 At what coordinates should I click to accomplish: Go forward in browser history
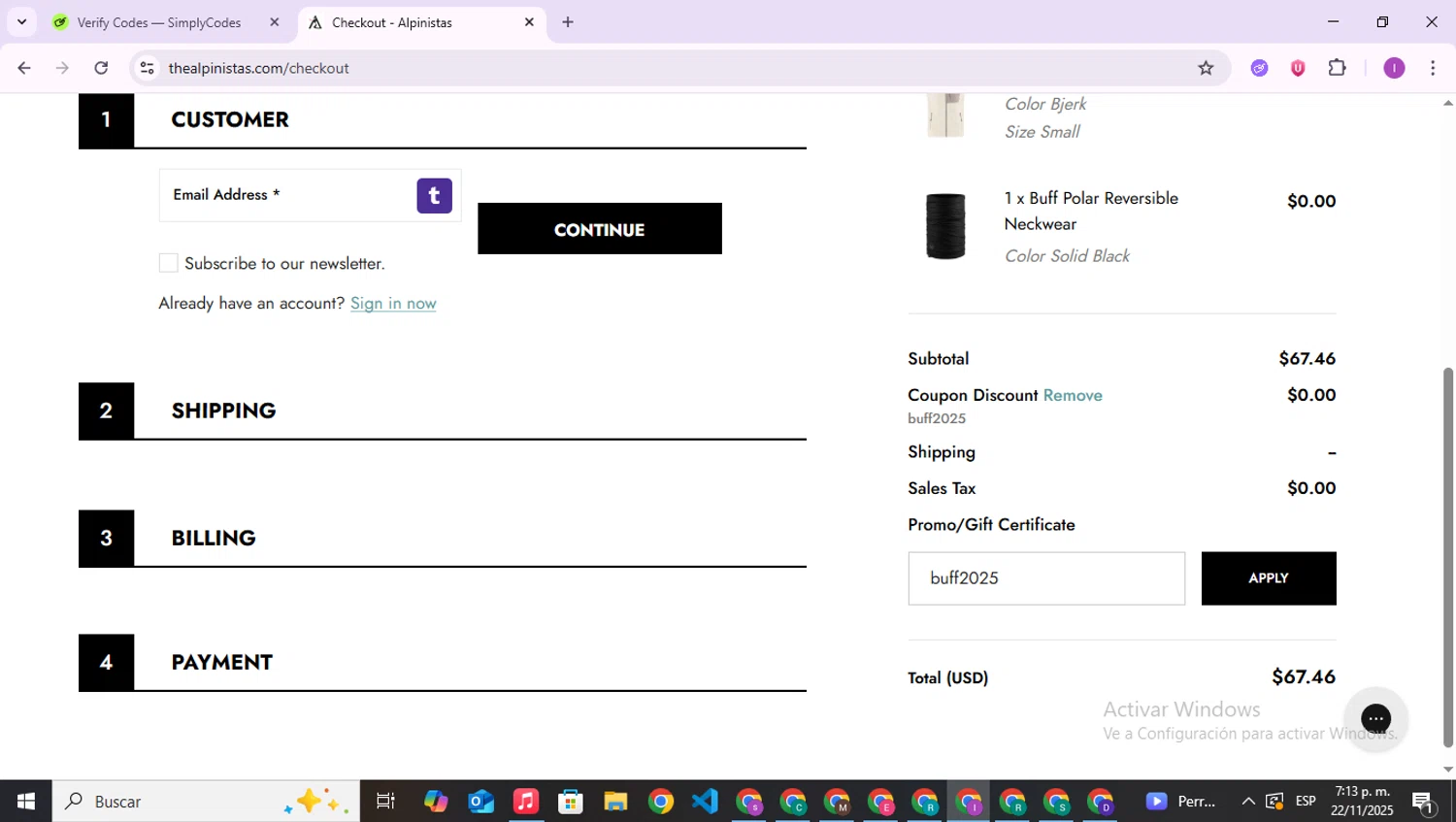click(x=62, y=68)
